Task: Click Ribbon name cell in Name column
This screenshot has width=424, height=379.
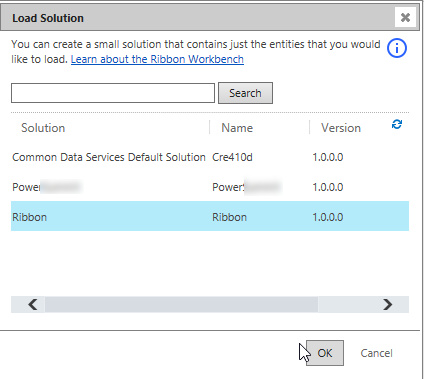Action: pyautogui.click(x=229, y=217)
